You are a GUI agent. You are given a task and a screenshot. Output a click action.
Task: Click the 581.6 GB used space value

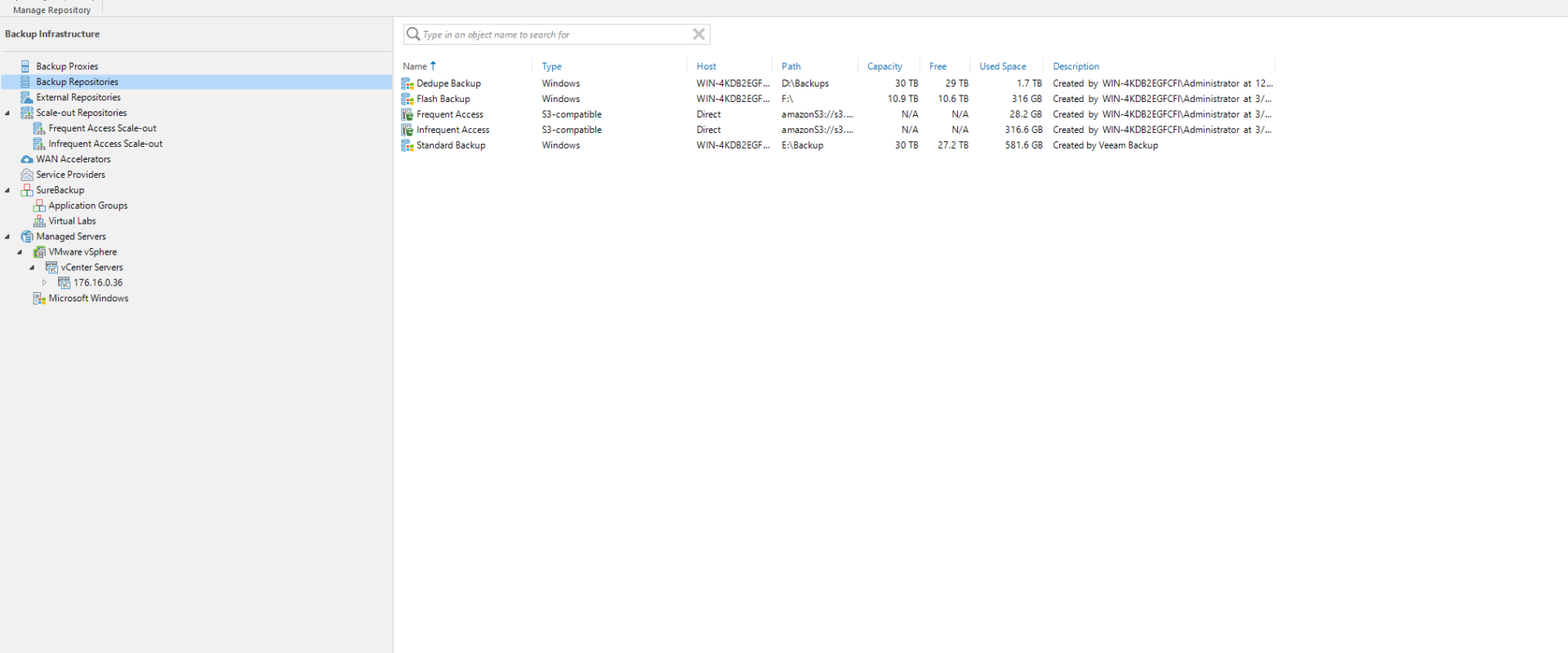coord(1023,145)
